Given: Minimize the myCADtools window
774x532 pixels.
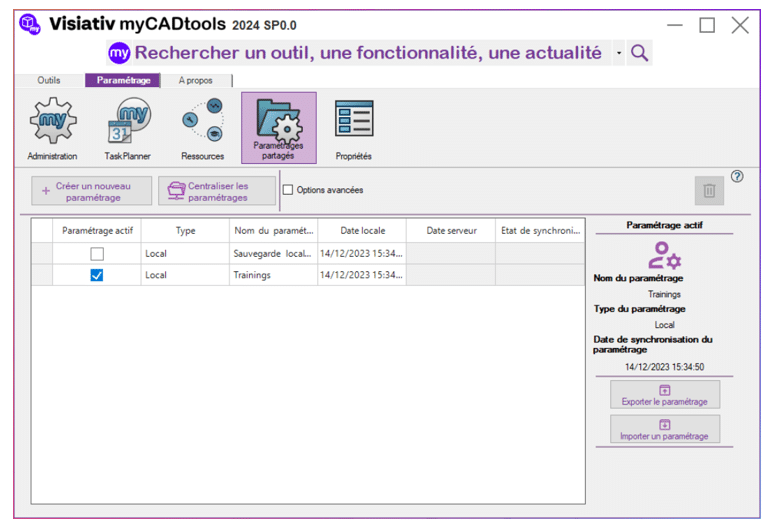Looking at the screenshot, I should (675, 25).
